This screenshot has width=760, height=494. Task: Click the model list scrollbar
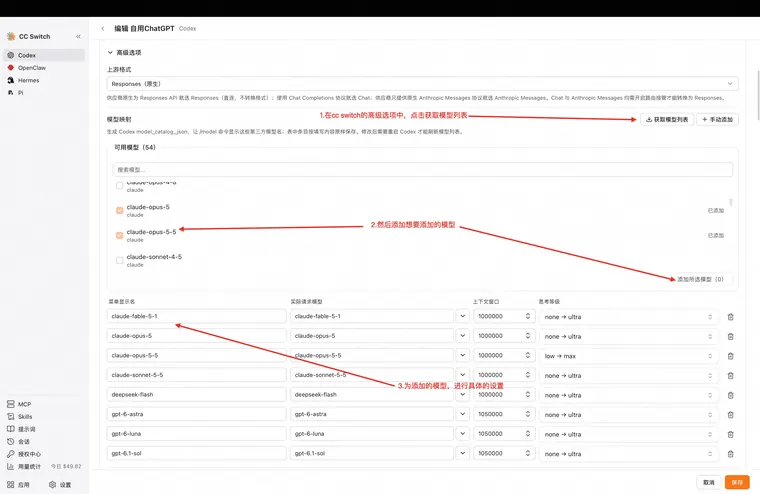point(730,202)
